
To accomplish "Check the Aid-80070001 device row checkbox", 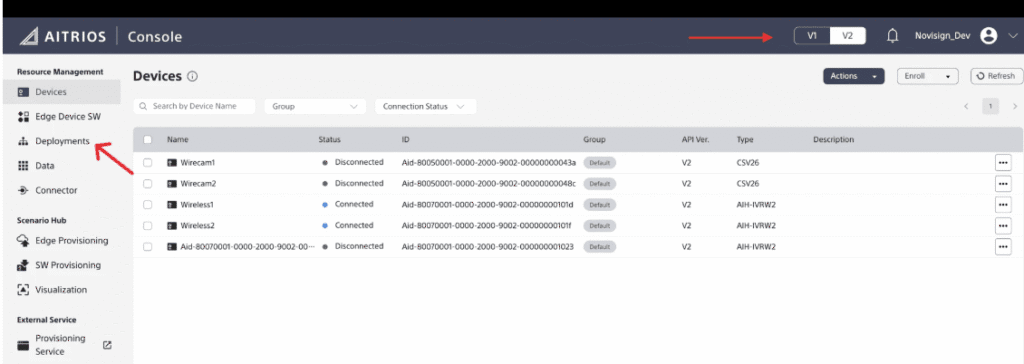I will pyautogui.click(x=148, y=246).
